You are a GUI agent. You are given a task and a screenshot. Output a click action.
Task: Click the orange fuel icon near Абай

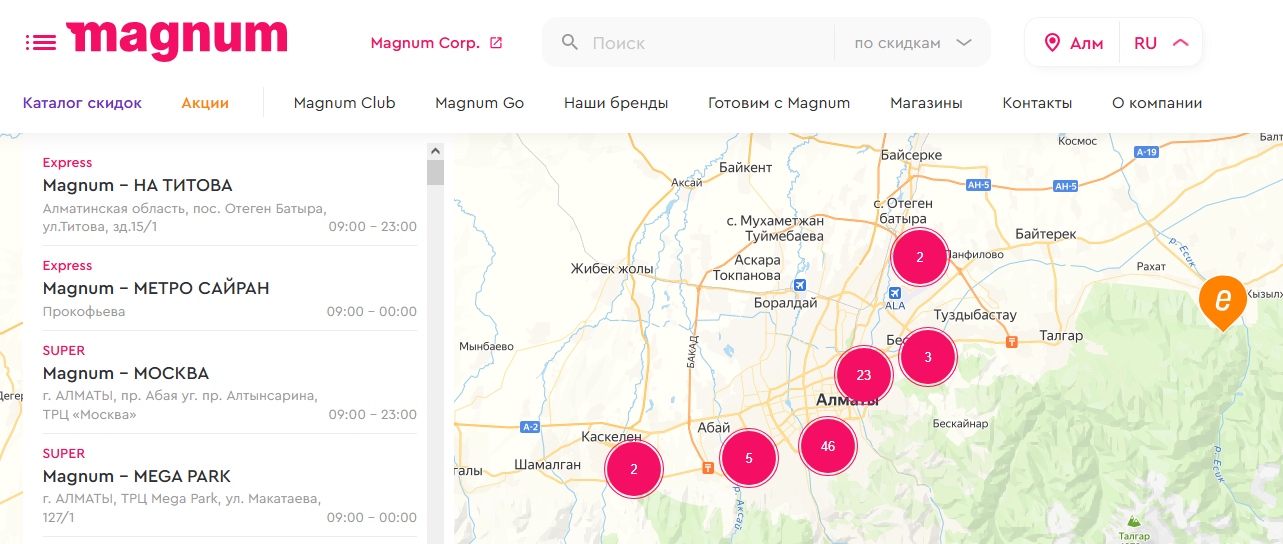click(708, 466)
